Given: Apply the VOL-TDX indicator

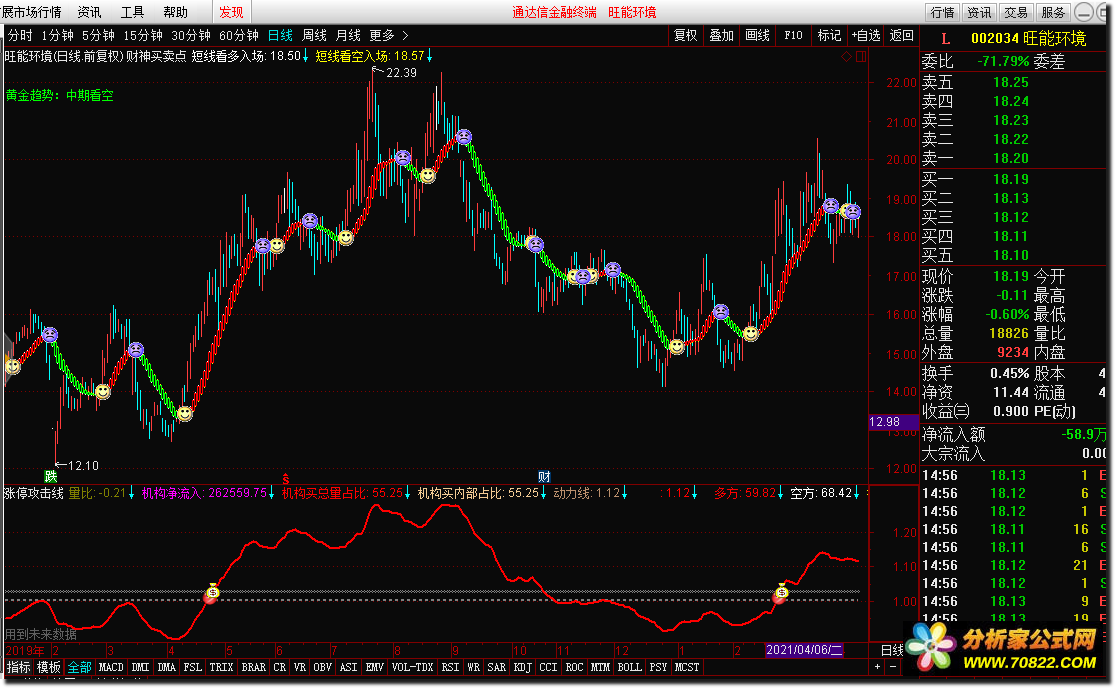Looking at the screenshot, I should pyautogui.click(x=412, y=667).
